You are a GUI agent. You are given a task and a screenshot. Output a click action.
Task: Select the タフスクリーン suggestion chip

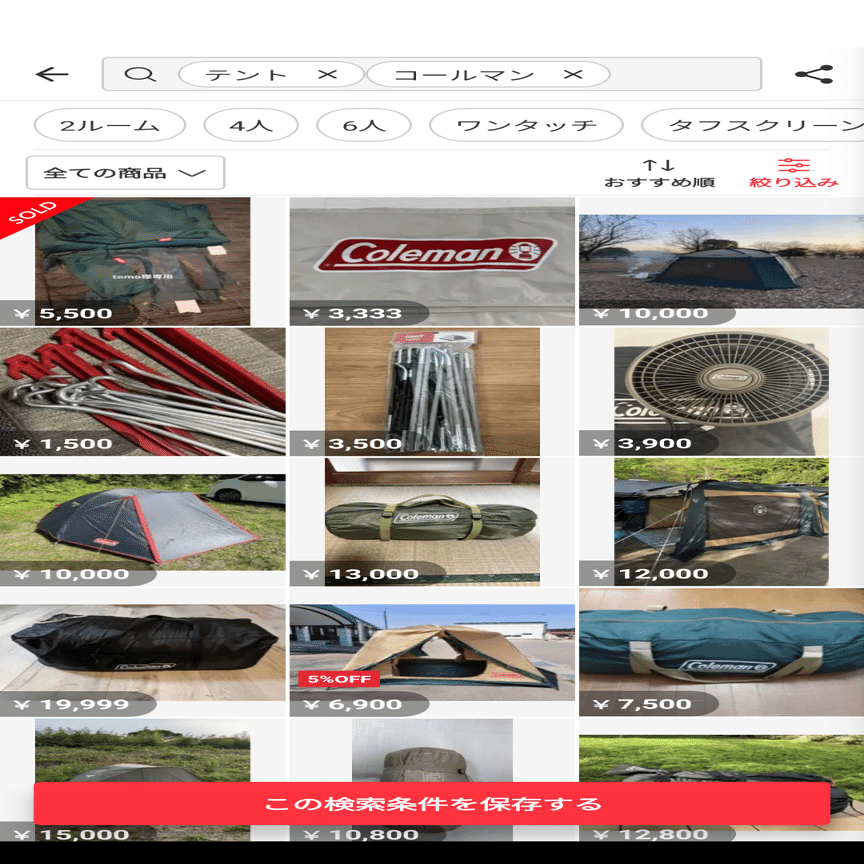753,125
